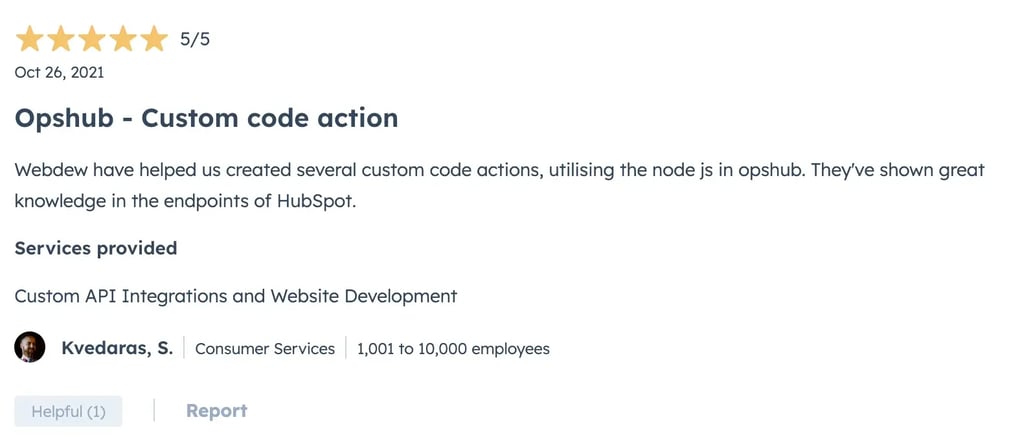
Task: Click the Oct 26, 2021 review date
Action: [59, 72]
